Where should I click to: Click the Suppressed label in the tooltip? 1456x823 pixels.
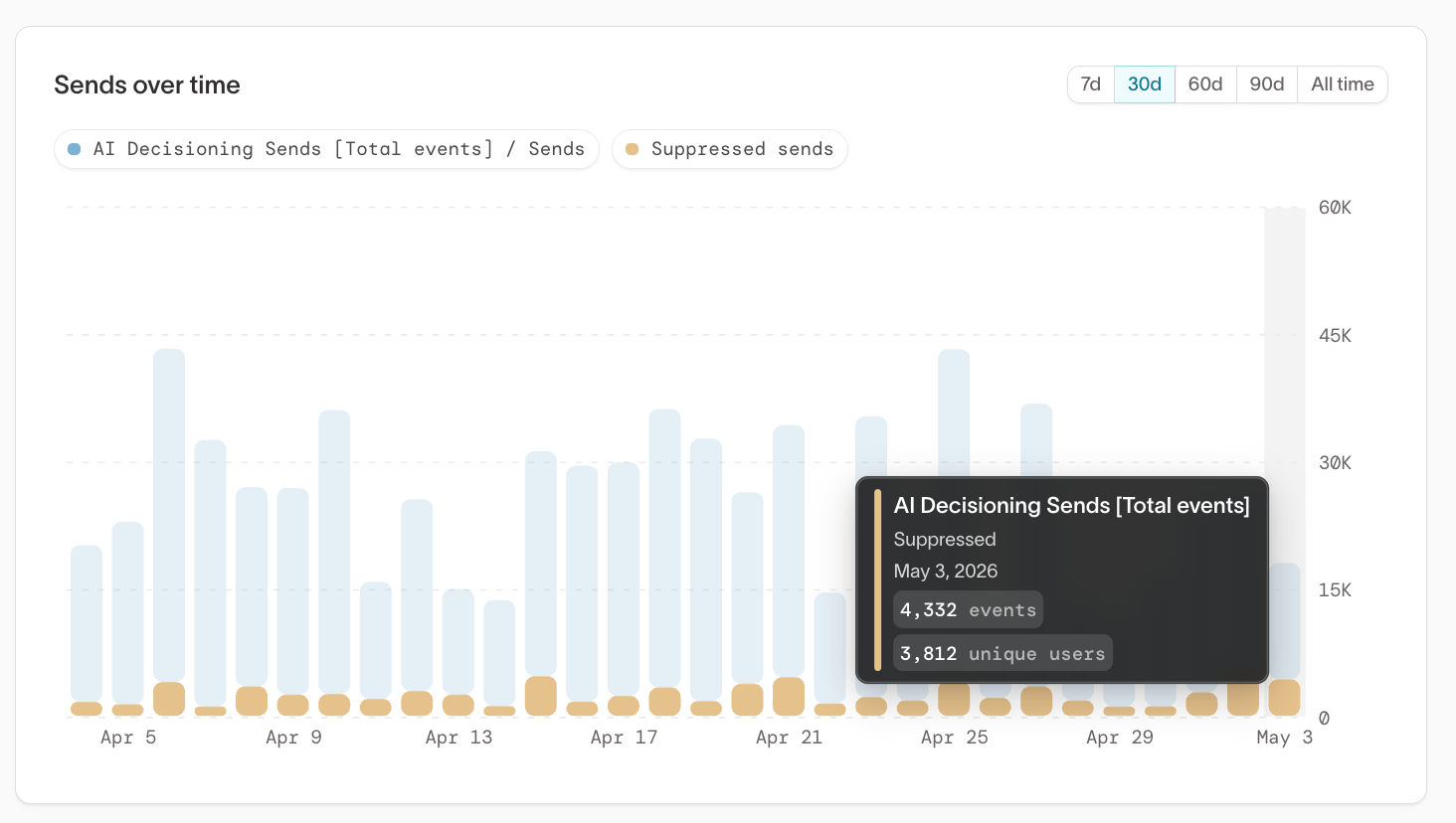(944, 539)
